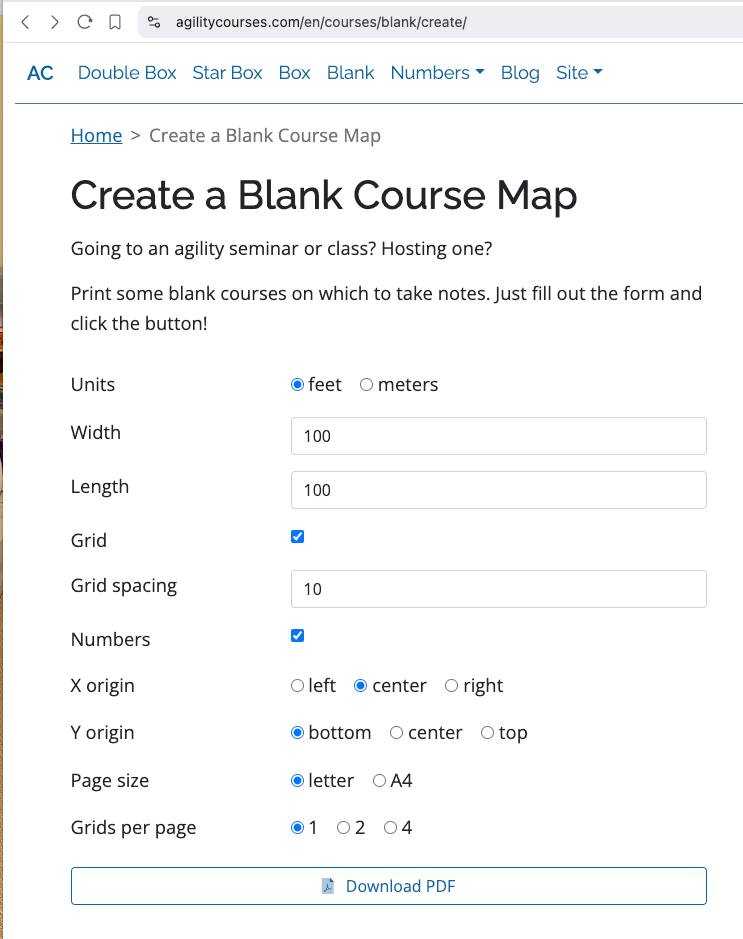The height and width of the screenshot is (939, 743).
Task: Disable the Numbers checkbox
Action: point(298,635)
